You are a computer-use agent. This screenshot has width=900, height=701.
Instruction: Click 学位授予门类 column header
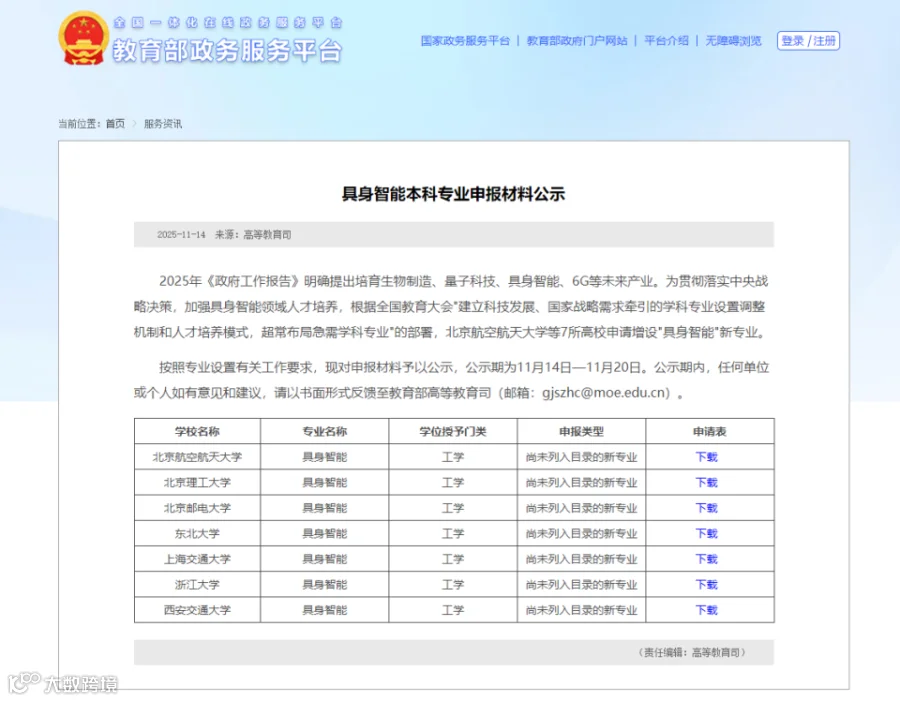pos(453,431)
